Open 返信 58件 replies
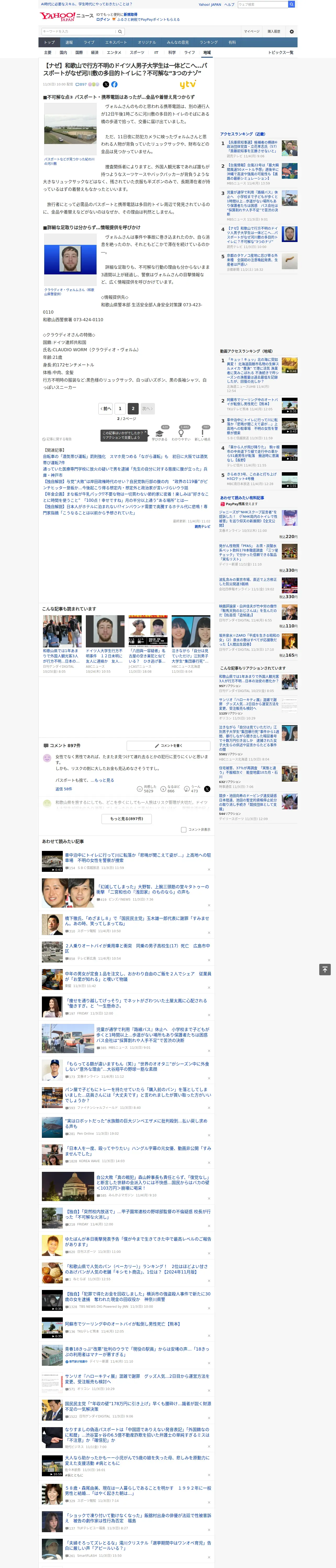 pos(63,789)
